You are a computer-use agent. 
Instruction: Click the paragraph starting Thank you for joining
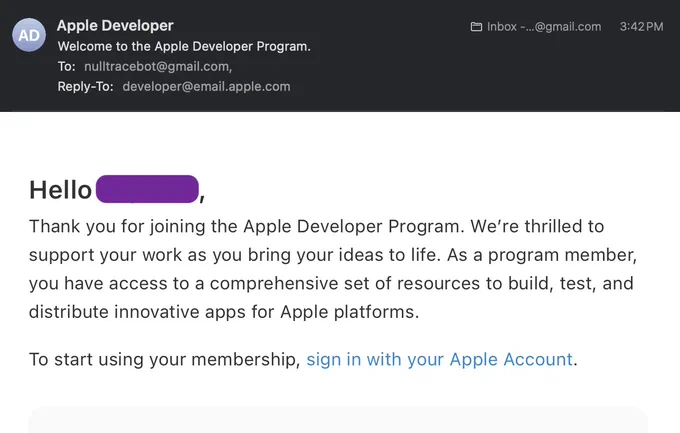pyautogui.click(x=333, y=269)
